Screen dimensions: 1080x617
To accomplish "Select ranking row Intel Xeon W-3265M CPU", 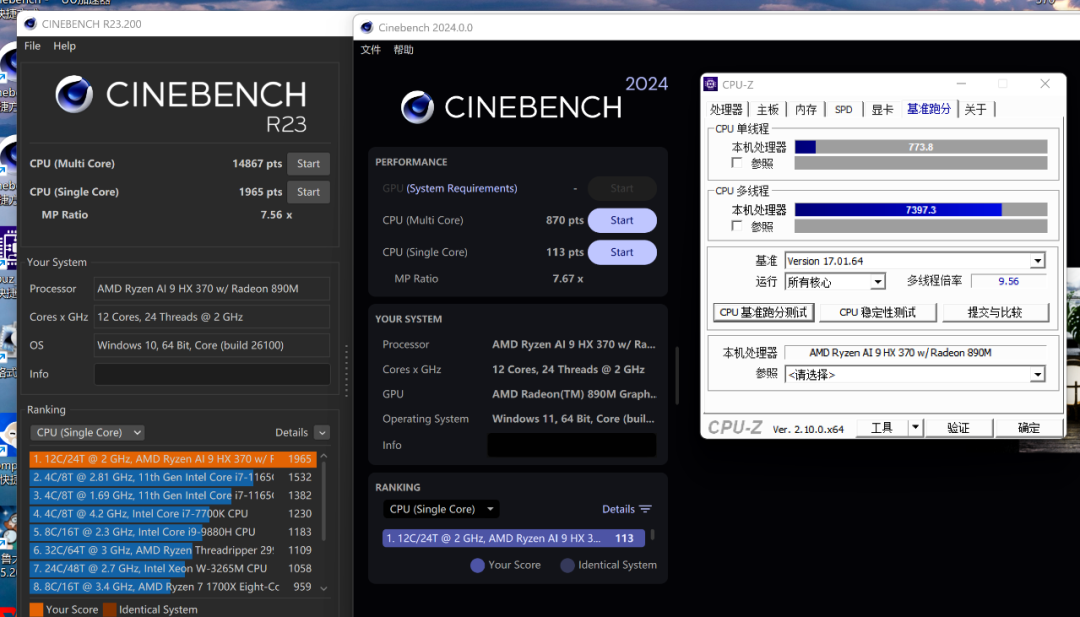I will pos(173,568).
